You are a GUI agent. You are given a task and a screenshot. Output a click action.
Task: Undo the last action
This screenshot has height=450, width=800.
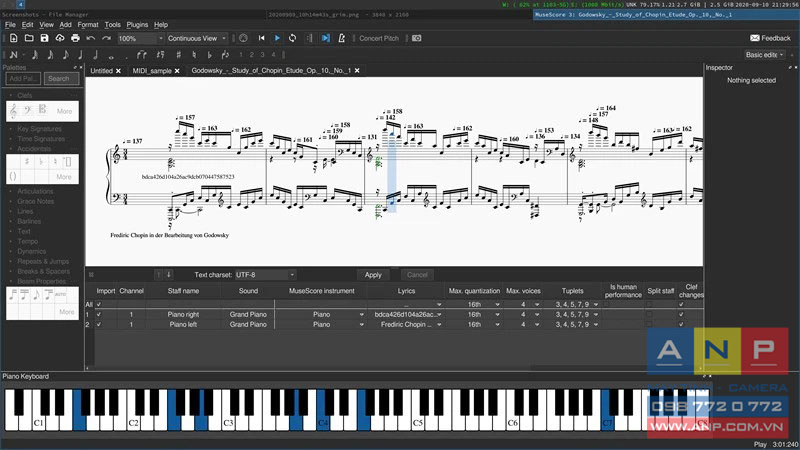[x=91, y=38]
